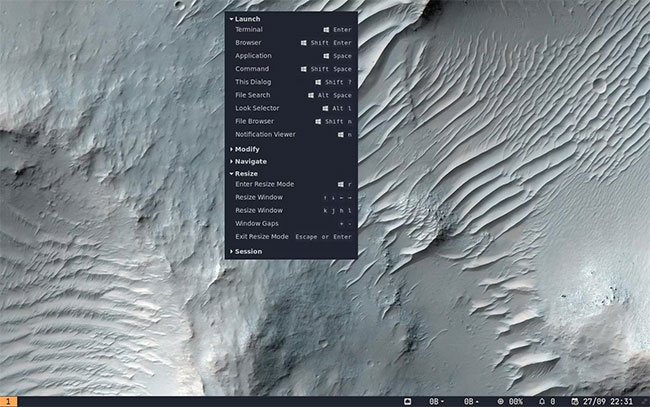Select Resize Window row with arrow keys
The height and width of the screenshot is (407, 650).
coord(291,197)
